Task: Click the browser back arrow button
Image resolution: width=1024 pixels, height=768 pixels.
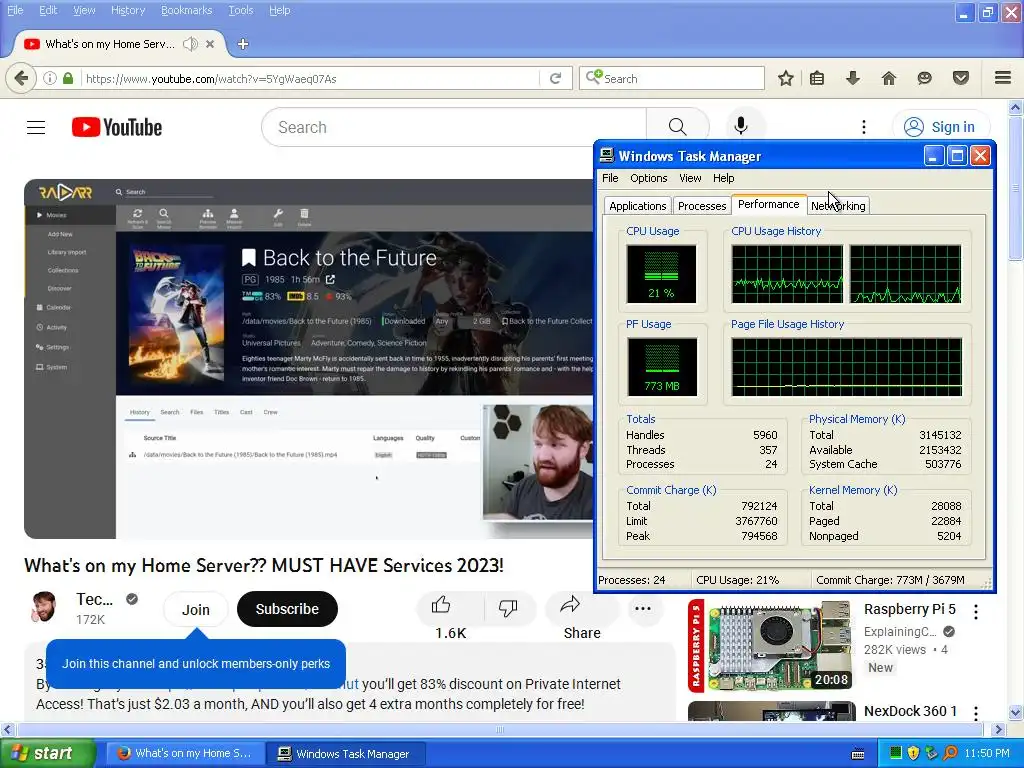Action: click(21, 78)
